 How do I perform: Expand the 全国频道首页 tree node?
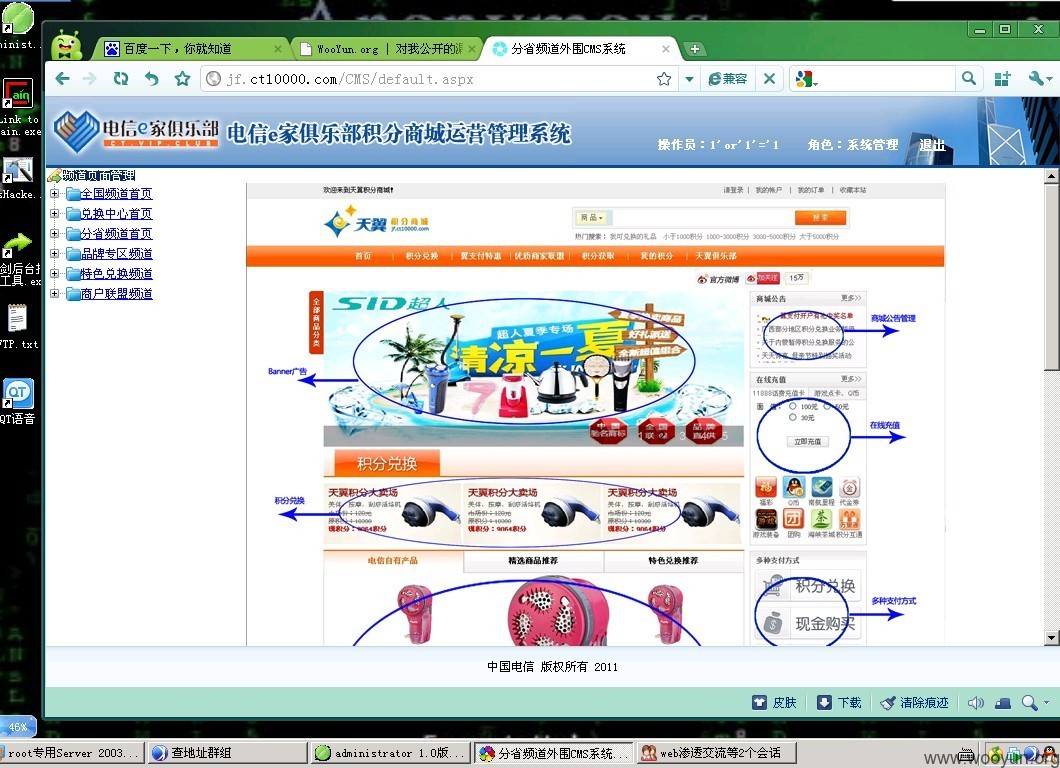[x=55, y=193]
